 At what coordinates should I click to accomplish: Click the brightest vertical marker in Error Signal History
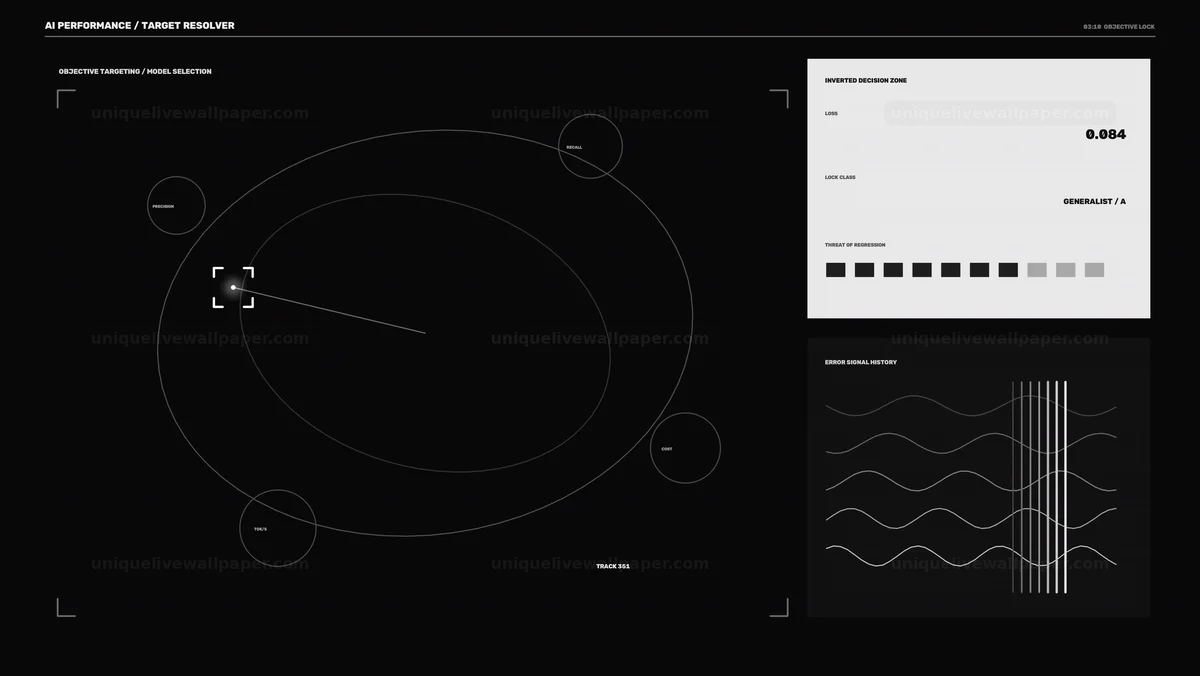pos(1065,487)
